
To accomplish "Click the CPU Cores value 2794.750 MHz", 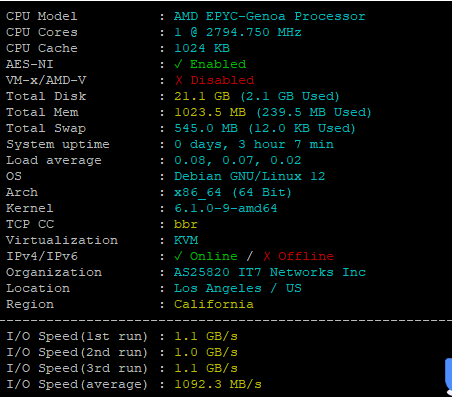I will 254,32.
